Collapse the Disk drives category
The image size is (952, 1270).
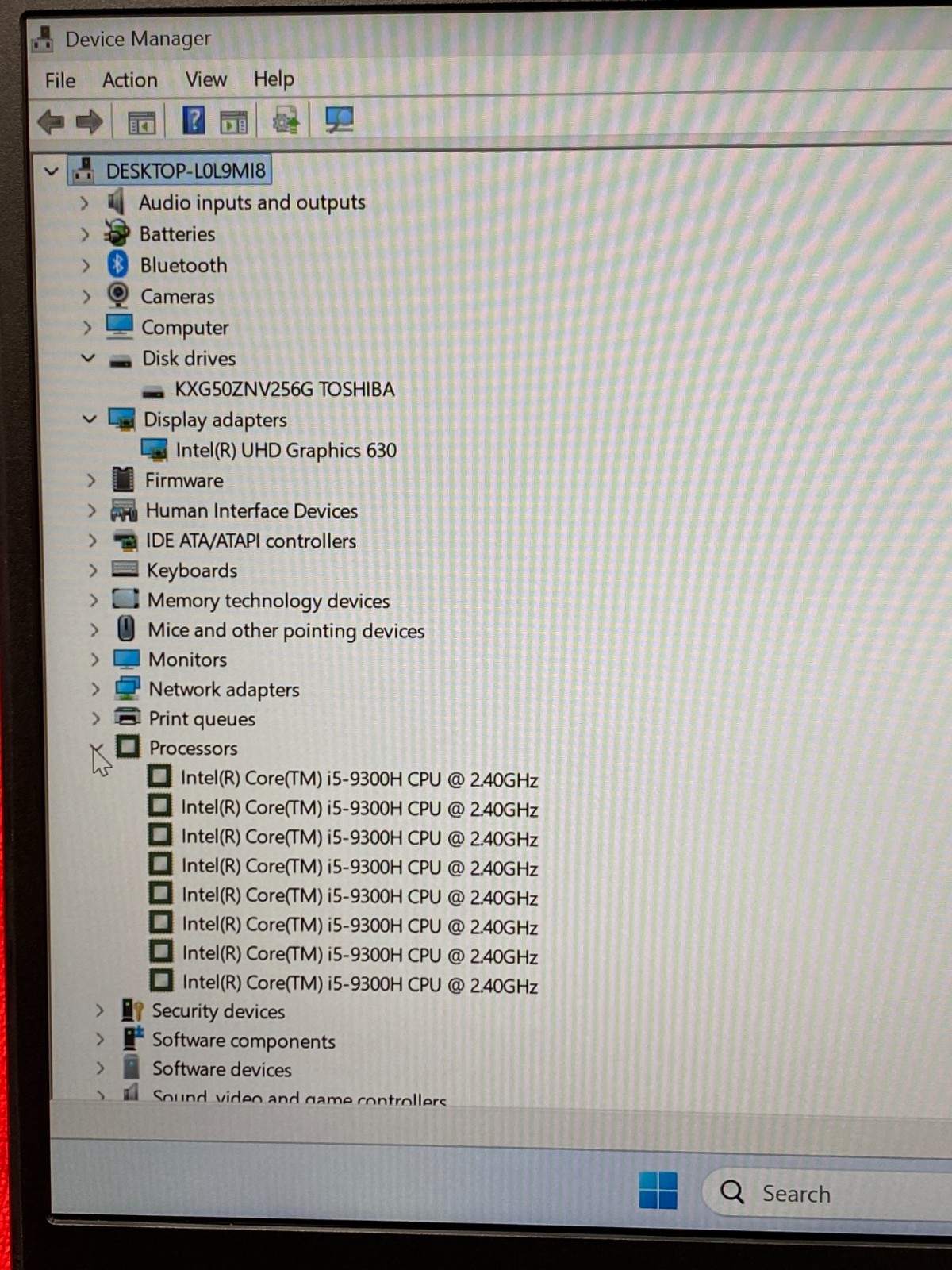click(88, 358)
